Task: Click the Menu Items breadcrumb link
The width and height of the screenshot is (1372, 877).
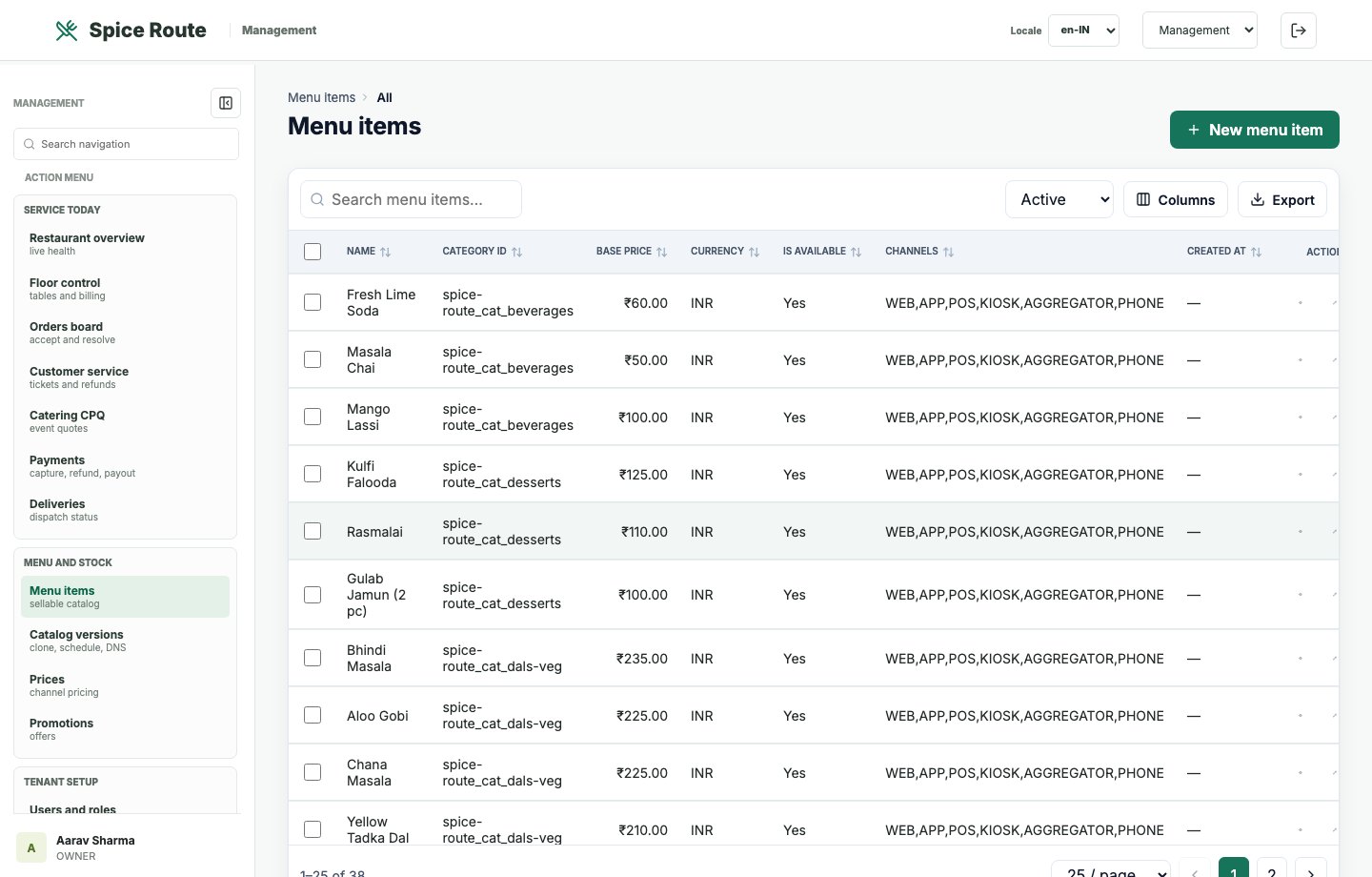Action: click(x=321, y=97)
